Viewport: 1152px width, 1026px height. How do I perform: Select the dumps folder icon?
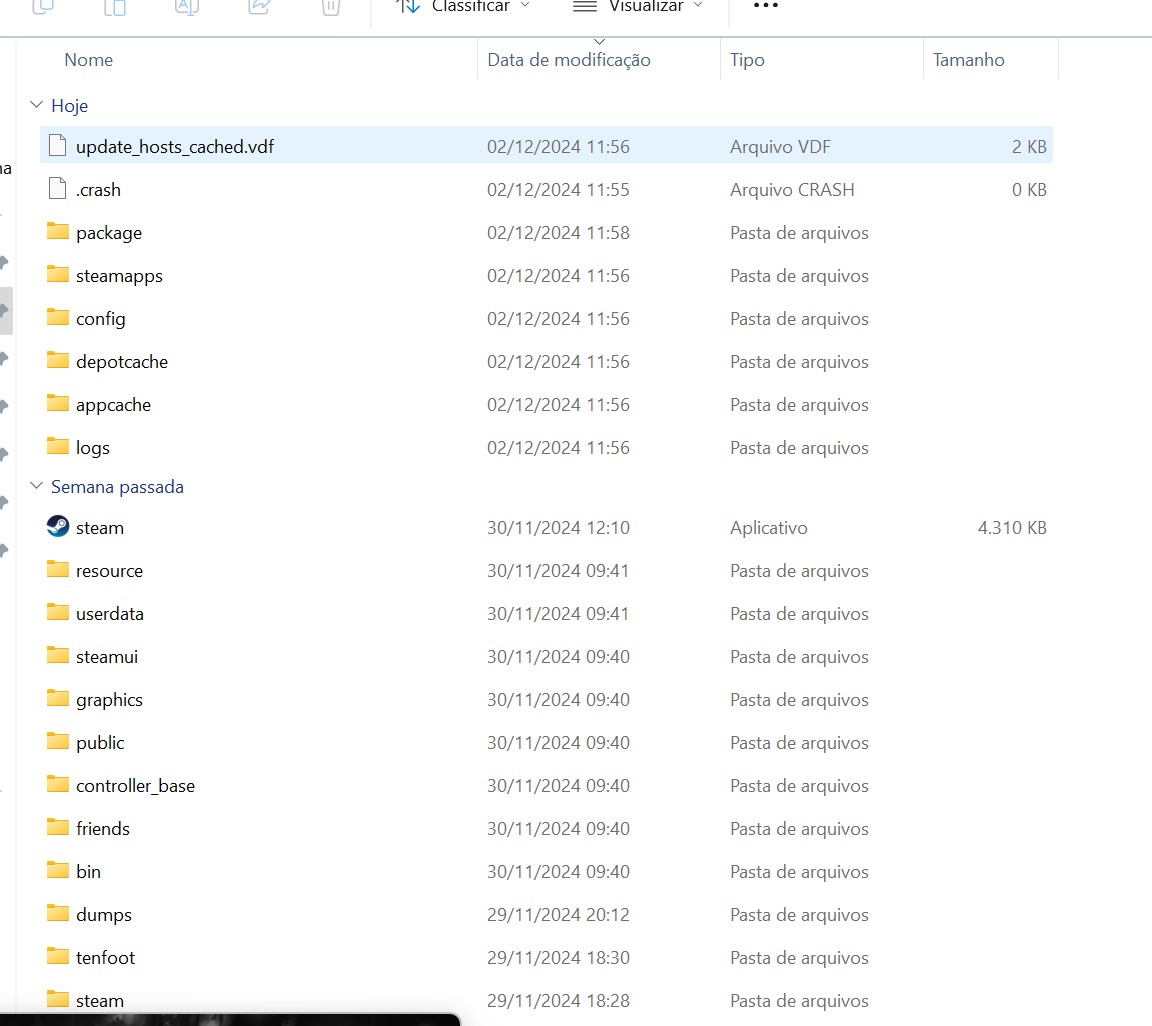pyautogui.click(x=58, y=915)
